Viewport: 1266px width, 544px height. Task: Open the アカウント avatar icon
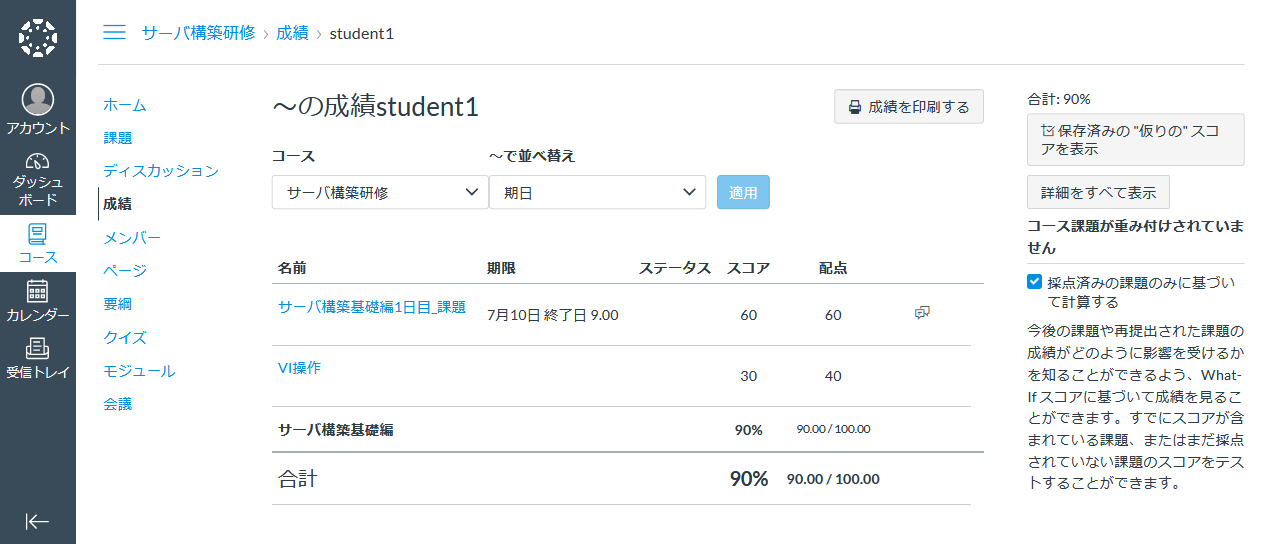[x=38, y=99]
